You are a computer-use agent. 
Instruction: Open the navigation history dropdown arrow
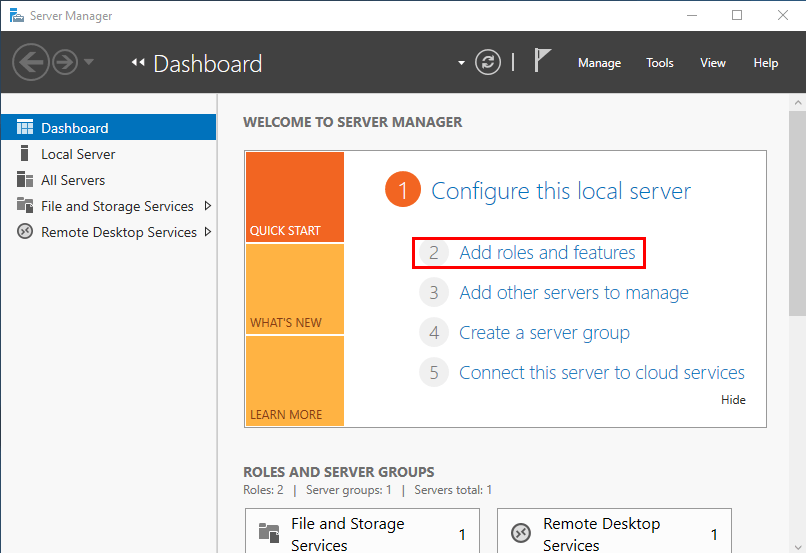pos(88,62)
